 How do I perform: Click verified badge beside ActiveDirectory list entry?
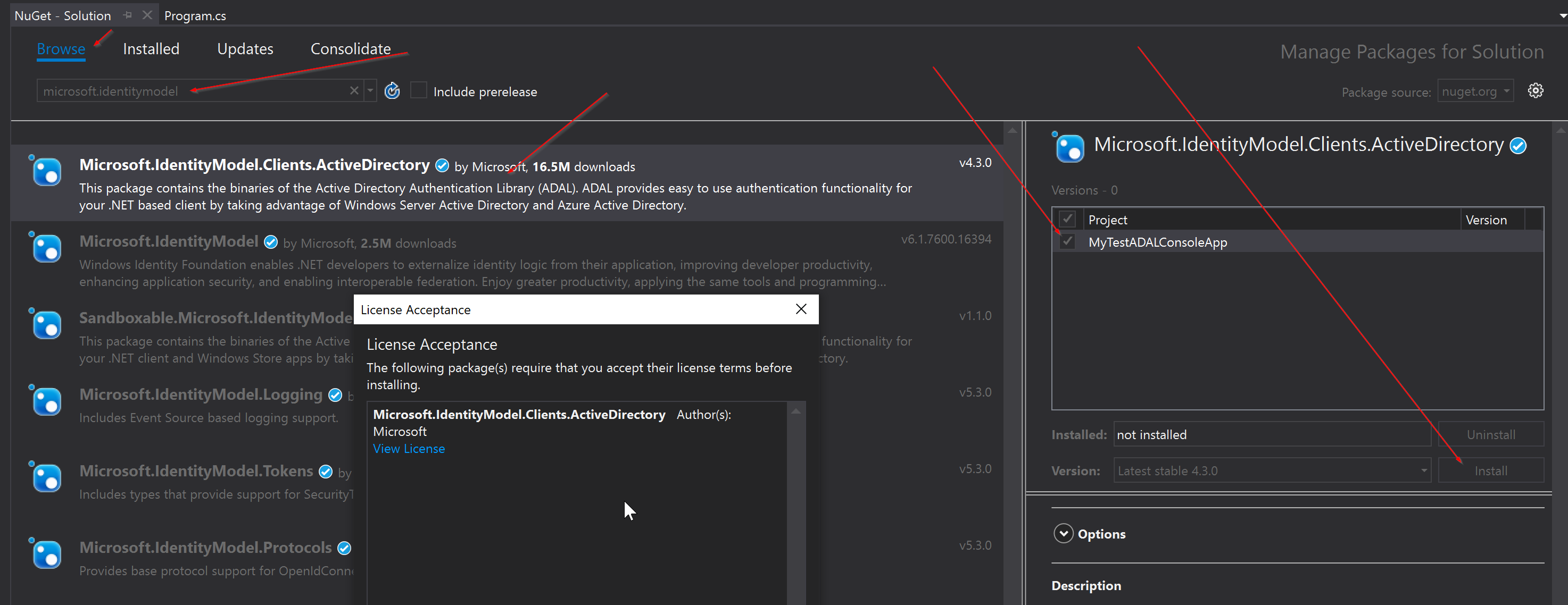coord(443,166)
